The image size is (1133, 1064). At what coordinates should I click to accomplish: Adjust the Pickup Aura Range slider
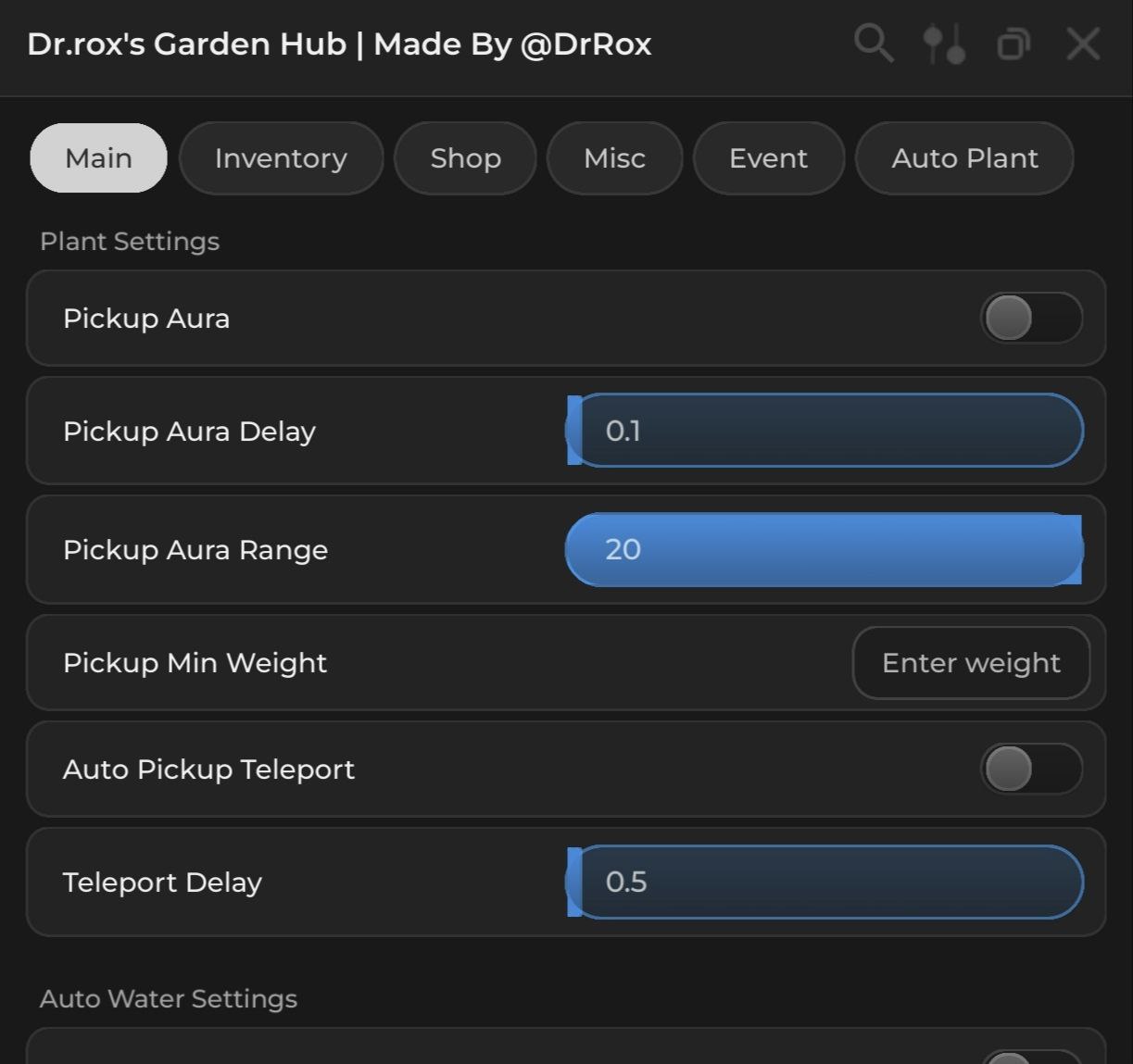[x=825, y=550]
